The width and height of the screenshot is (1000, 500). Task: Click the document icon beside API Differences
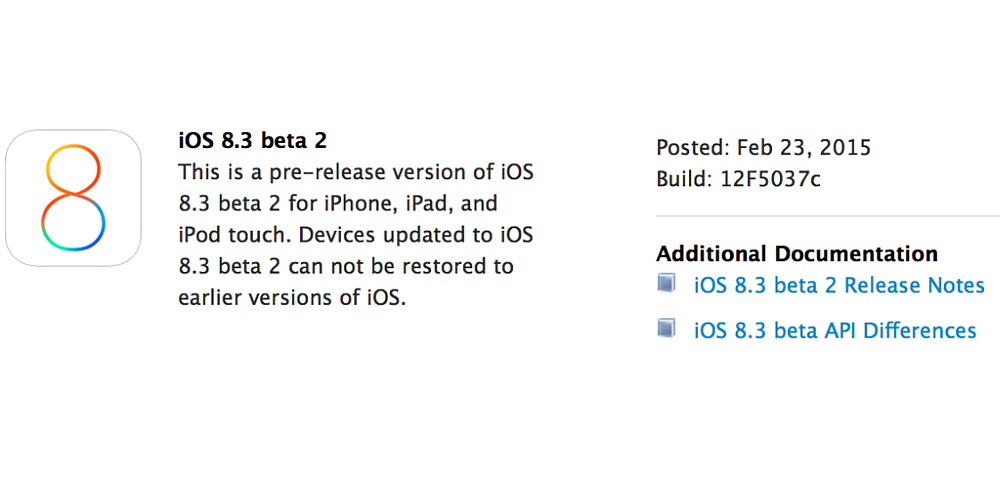click(x=666, y=328)
